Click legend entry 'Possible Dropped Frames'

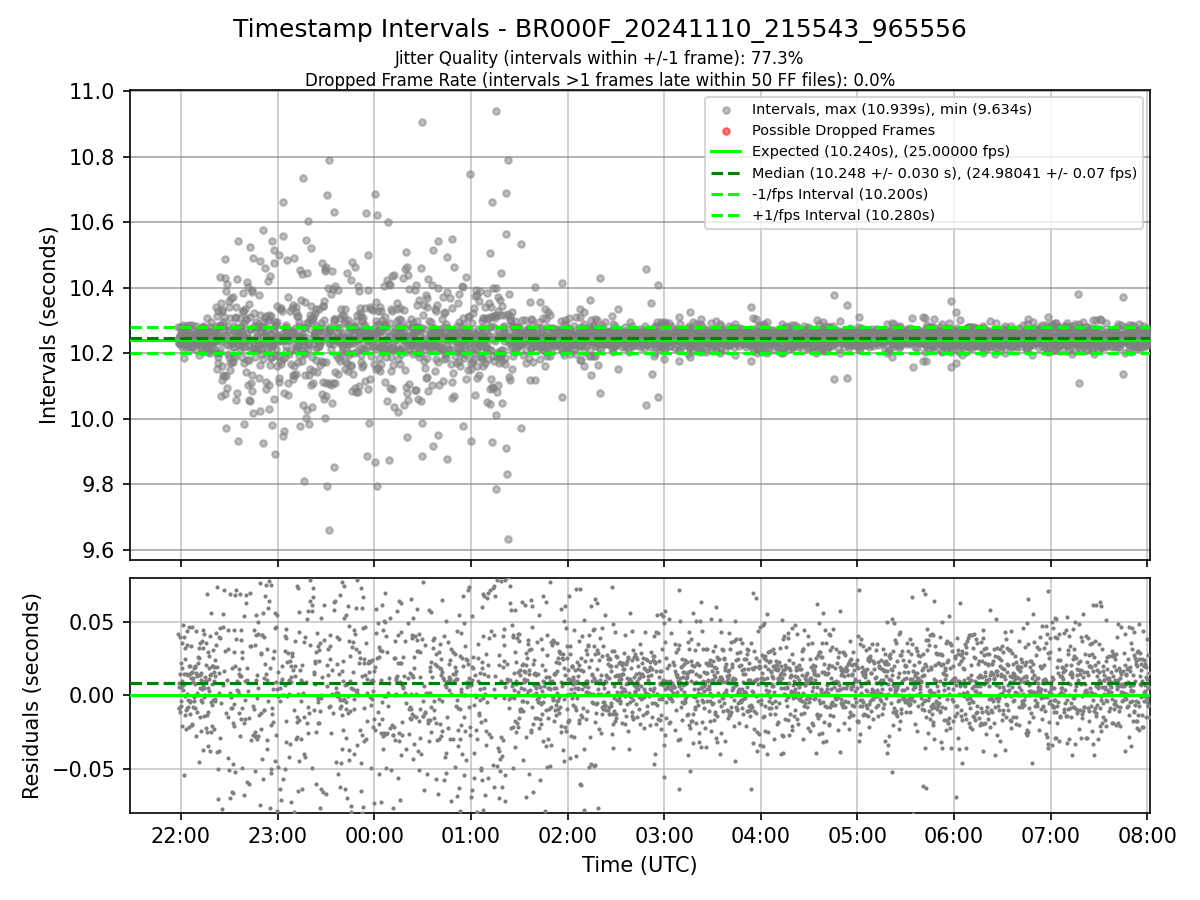pyautogui.click(x=843, y=130)
